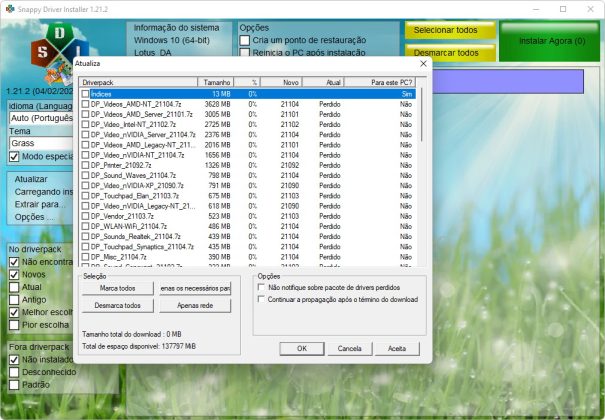The width and height of the screenshot is (605, 420).
Task: Click the 'Apenas rede' button
Action: (195, 305)
